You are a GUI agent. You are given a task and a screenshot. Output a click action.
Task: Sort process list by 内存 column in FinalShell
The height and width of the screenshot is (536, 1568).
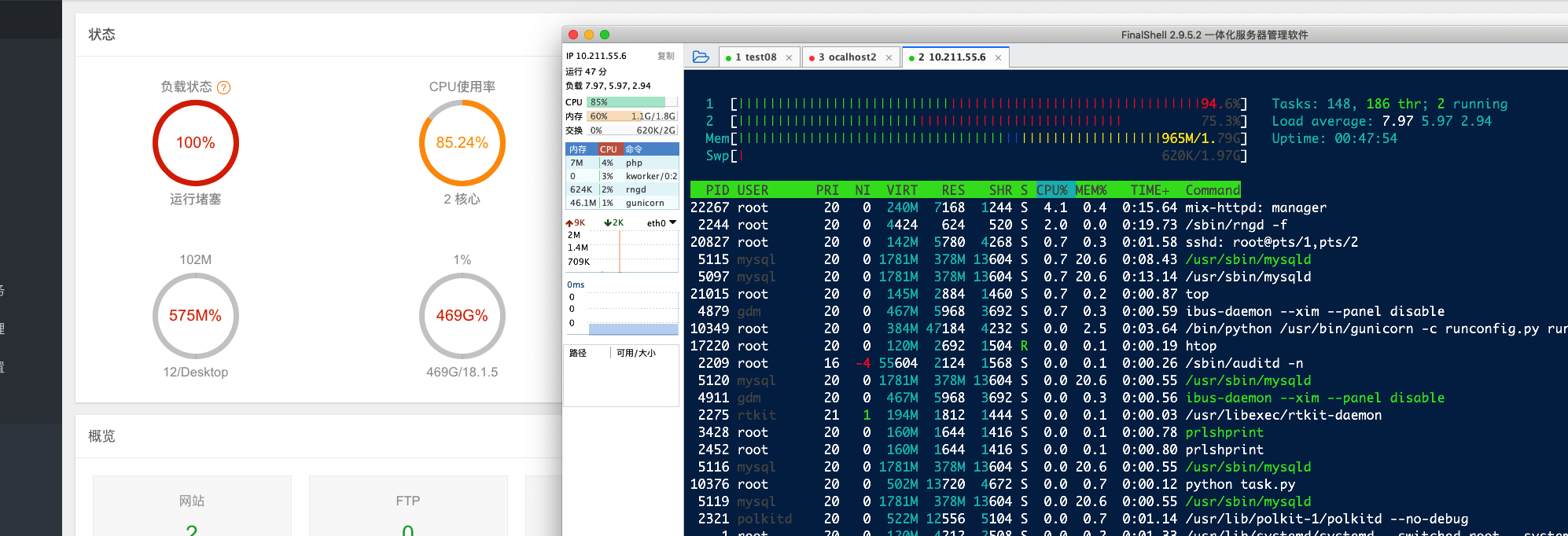pos(581,149)
